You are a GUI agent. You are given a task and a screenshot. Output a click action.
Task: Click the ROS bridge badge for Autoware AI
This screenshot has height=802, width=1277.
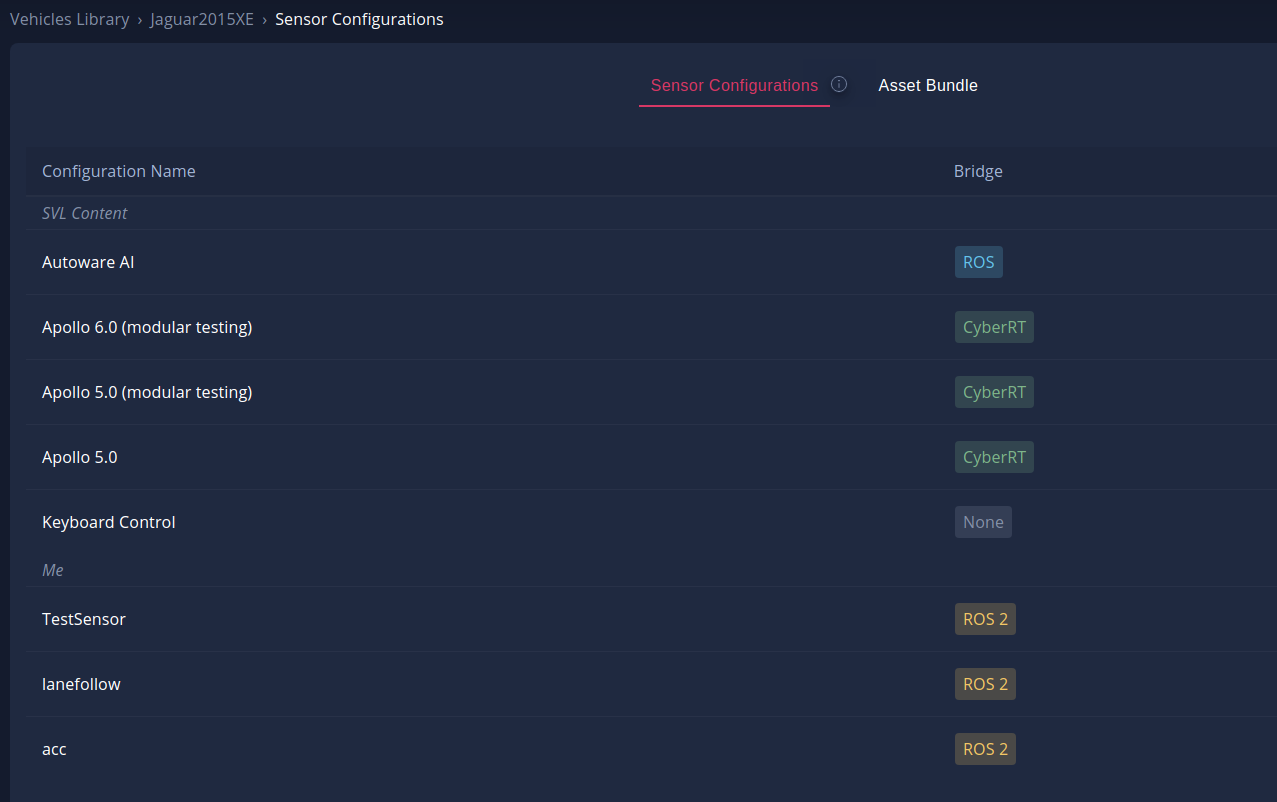coord(978,261)
